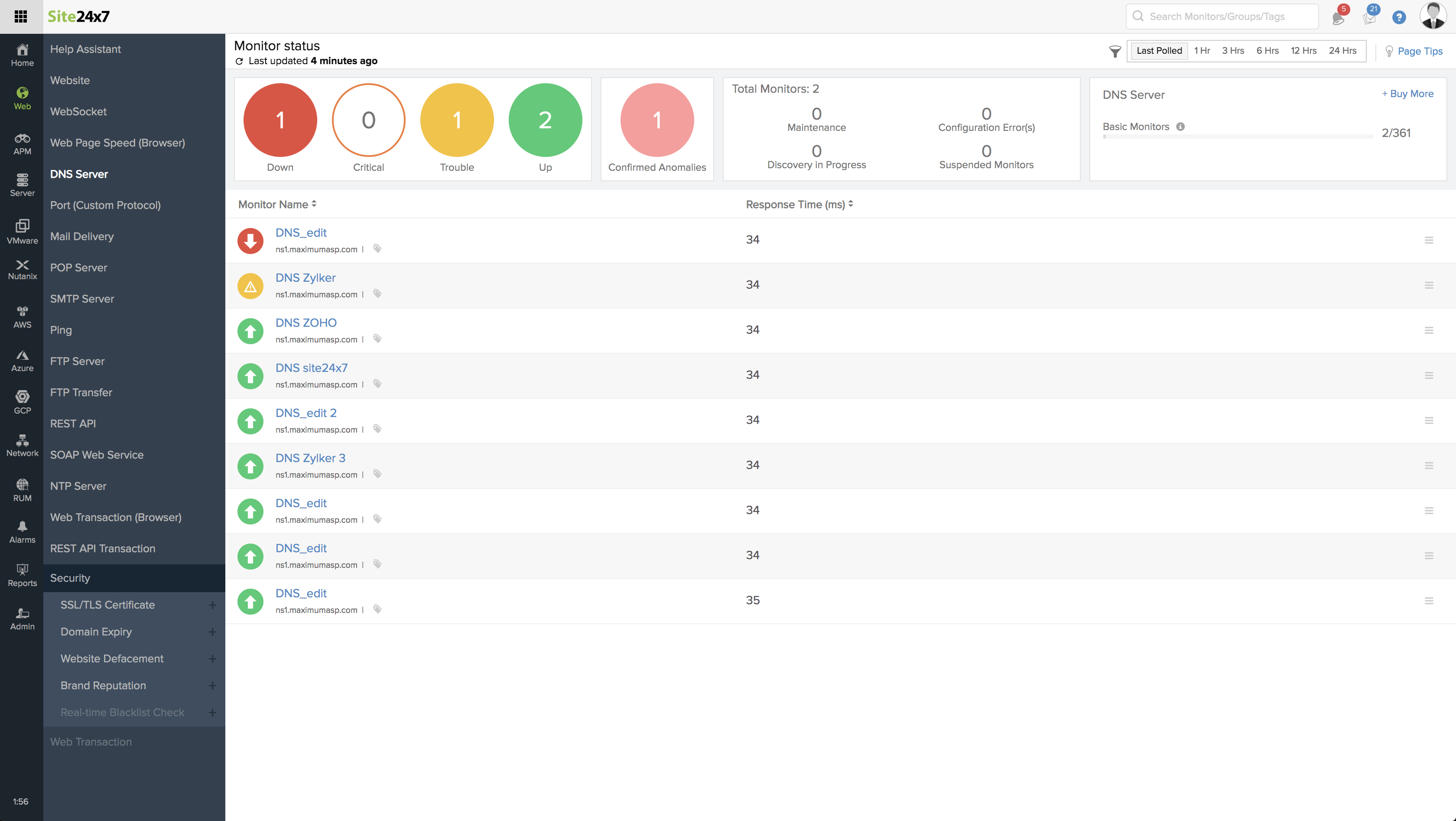Image resolution: width=1456 pixels, height=821 pixels.
Task: Open the REST API menu item
Action: [73, 424]
